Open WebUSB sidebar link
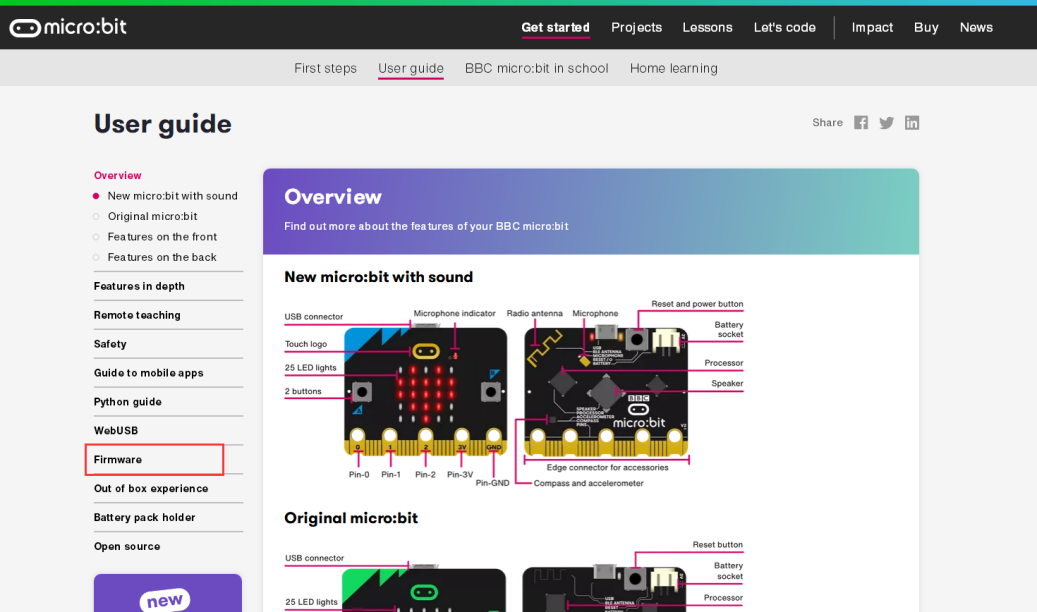This screenshot has height=612, width=1037. pos(116,431)
